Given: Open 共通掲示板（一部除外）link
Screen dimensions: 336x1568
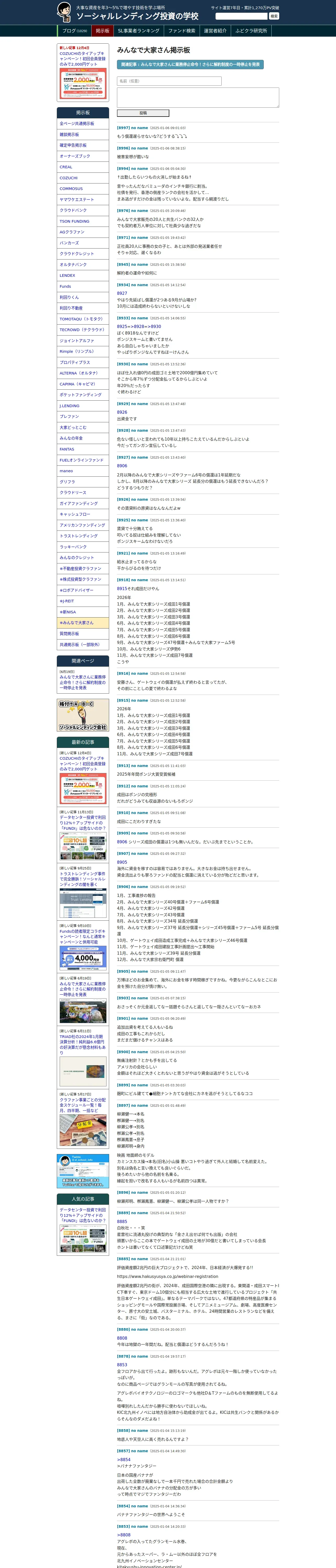Looking at the screenshot, I should coord(83,645).
